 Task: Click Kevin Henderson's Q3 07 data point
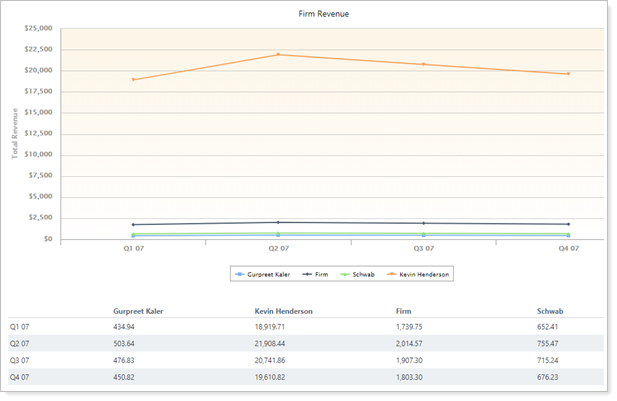point(423,64)
